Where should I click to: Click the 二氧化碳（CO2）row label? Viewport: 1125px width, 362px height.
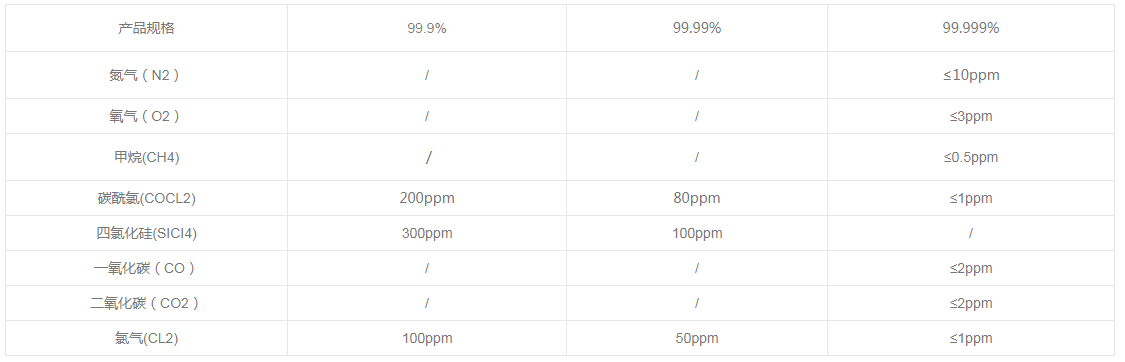[x=146, y=303]
